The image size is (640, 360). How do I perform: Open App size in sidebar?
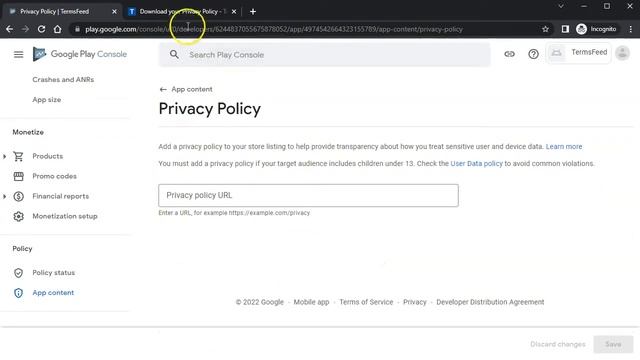(x=47, y=100)
